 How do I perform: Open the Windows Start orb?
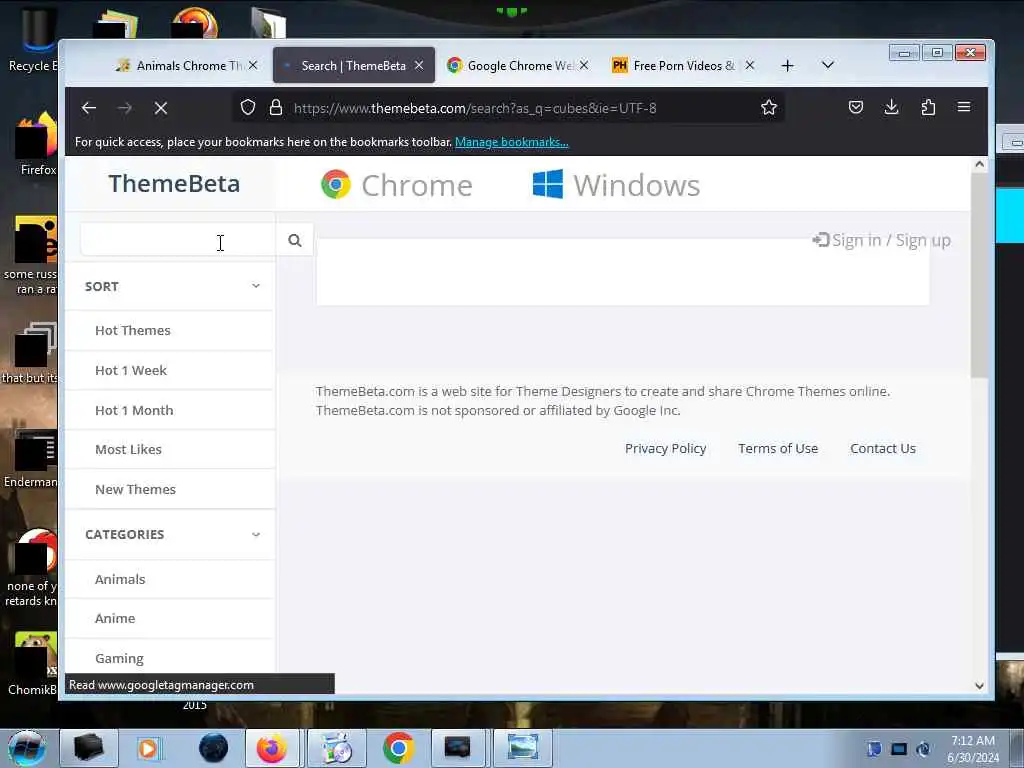point(27,748)
